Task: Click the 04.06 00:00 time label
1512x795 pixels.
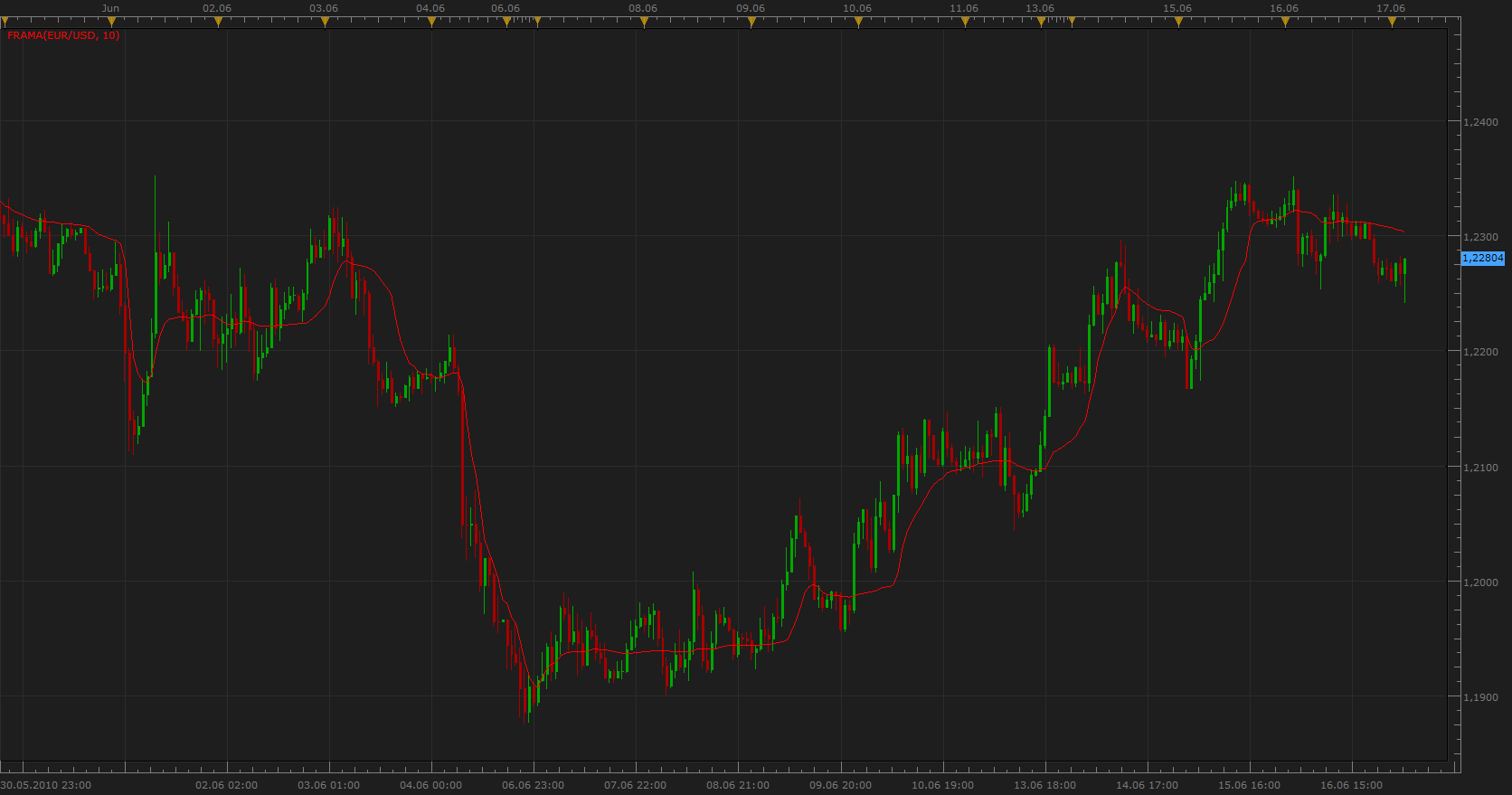Action: coord(430,785)
